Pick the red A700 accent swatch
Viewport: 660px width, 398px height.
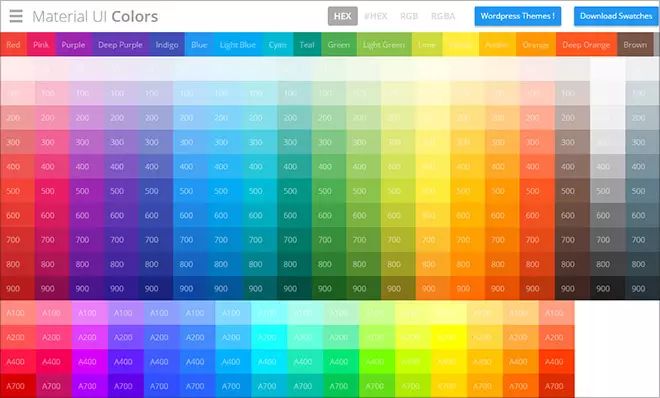tap(18, 386)
